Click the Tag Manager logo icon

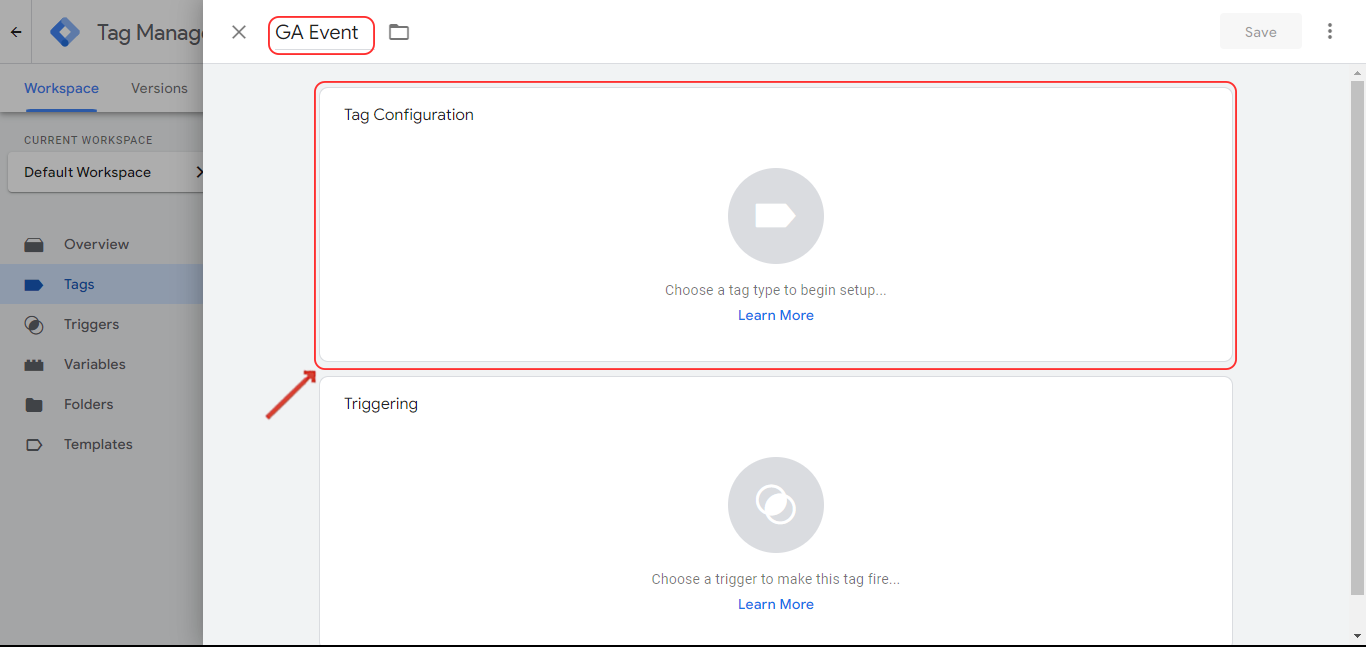(66, 32)
